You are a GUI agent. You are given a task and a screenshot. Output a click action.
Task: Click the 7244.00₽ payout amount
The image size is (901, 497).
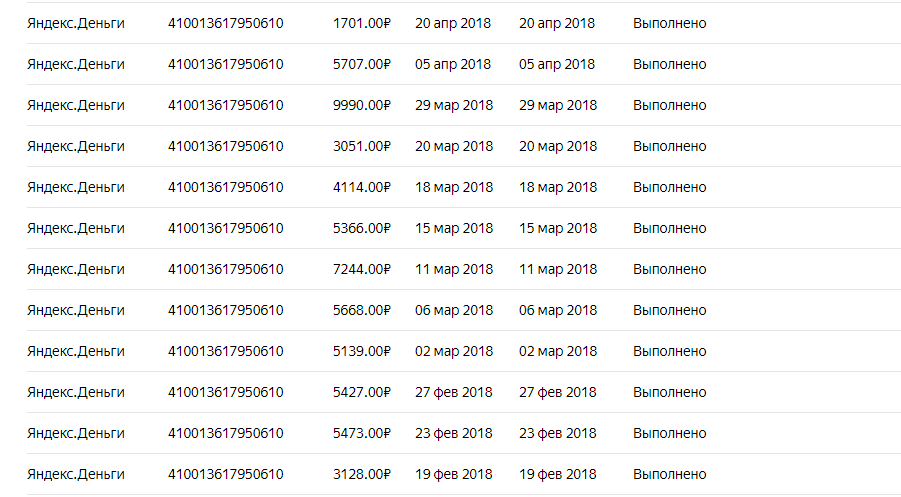(x=361, y=269)
